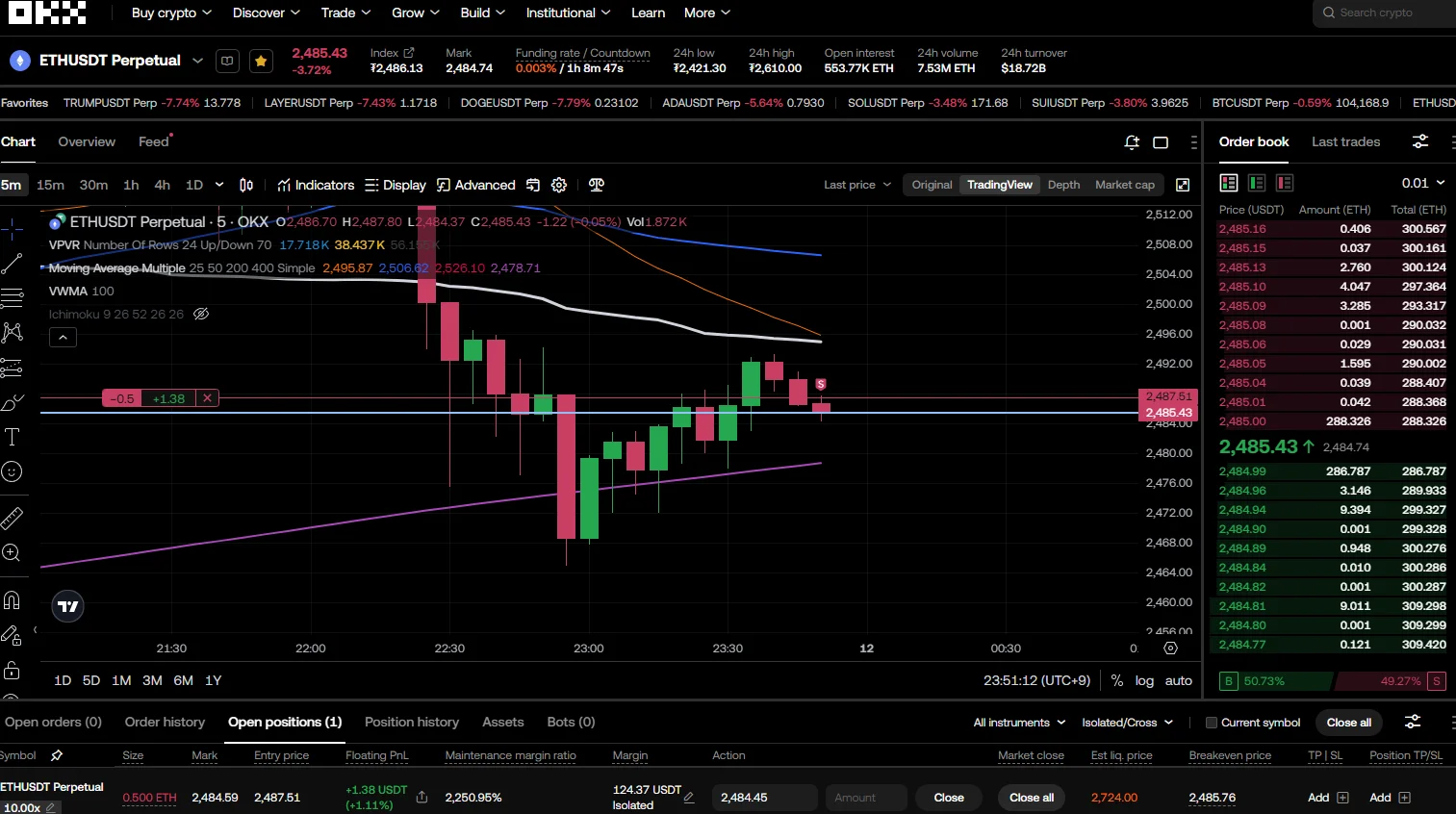
Task: Click the Market close all button
Action: 1032,798
